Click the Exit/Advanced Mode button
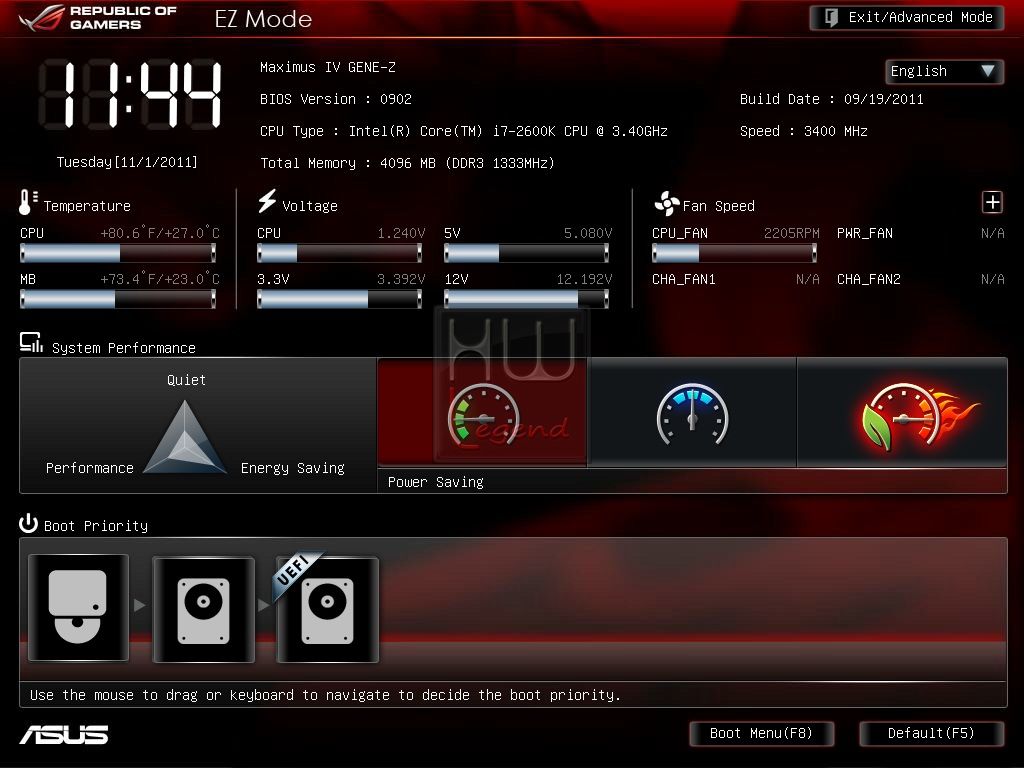This screenshot has height=768, width=1024. point(906,18)
